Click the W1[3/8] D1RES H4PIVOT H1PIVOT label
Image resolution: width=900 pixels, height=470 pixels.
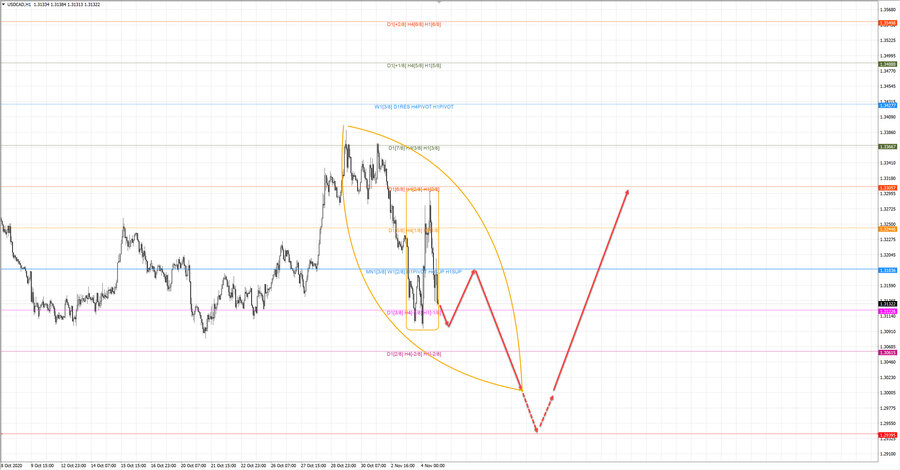[414, 107]
